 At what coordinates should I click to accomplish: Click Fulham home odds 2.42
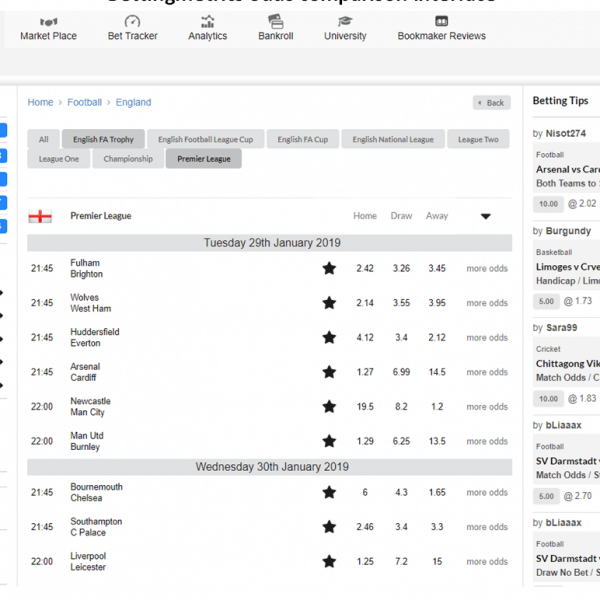click(365, 269)
